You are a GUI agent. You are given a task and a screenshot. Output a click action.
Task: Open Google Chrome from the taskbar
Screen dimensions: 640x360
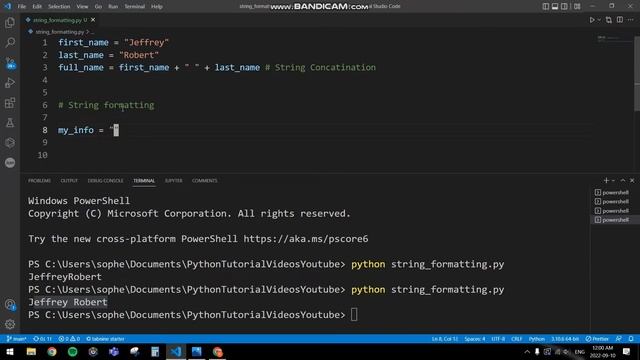click(x=52, y=351)
